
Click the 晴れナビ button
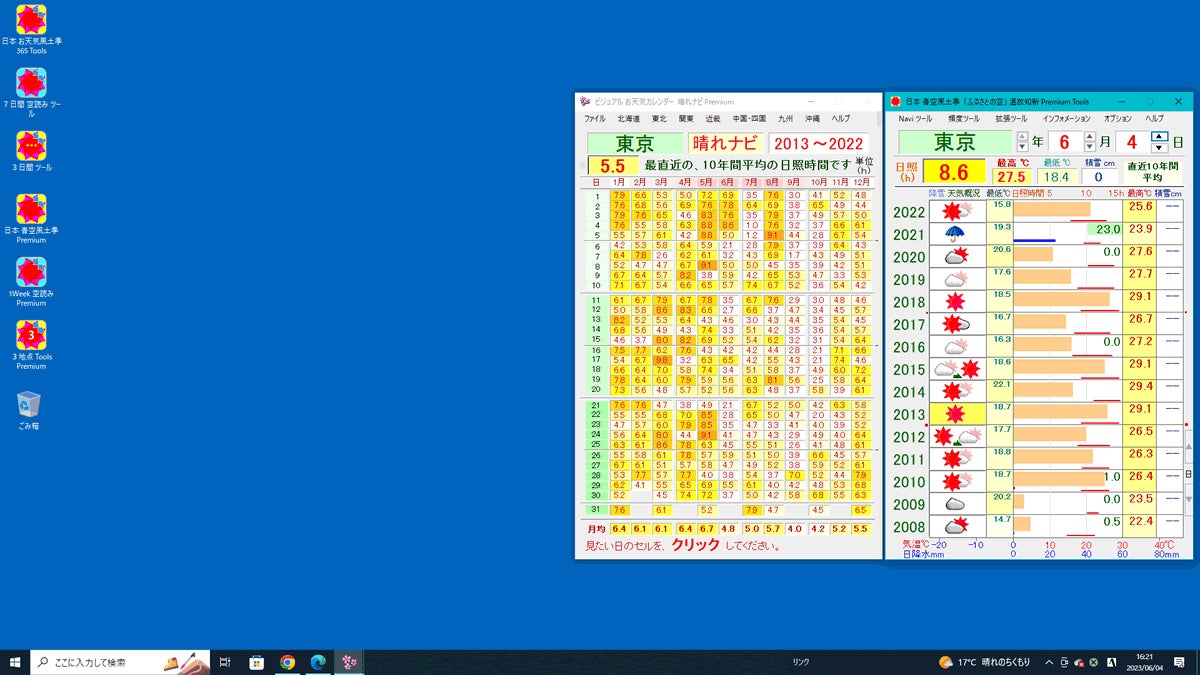point(725,143)
